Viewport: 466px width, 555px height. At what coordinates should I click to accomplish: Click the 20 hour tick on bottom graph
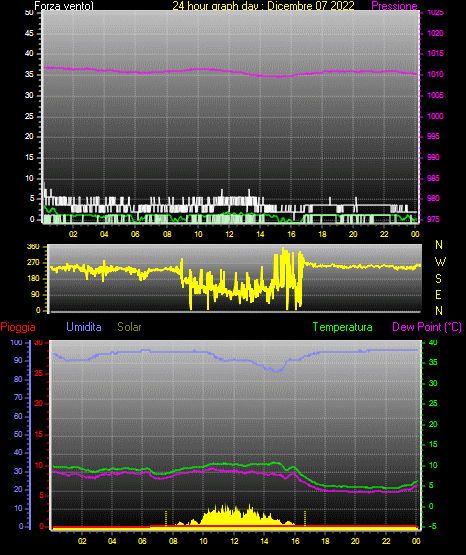tap(355, 541)
